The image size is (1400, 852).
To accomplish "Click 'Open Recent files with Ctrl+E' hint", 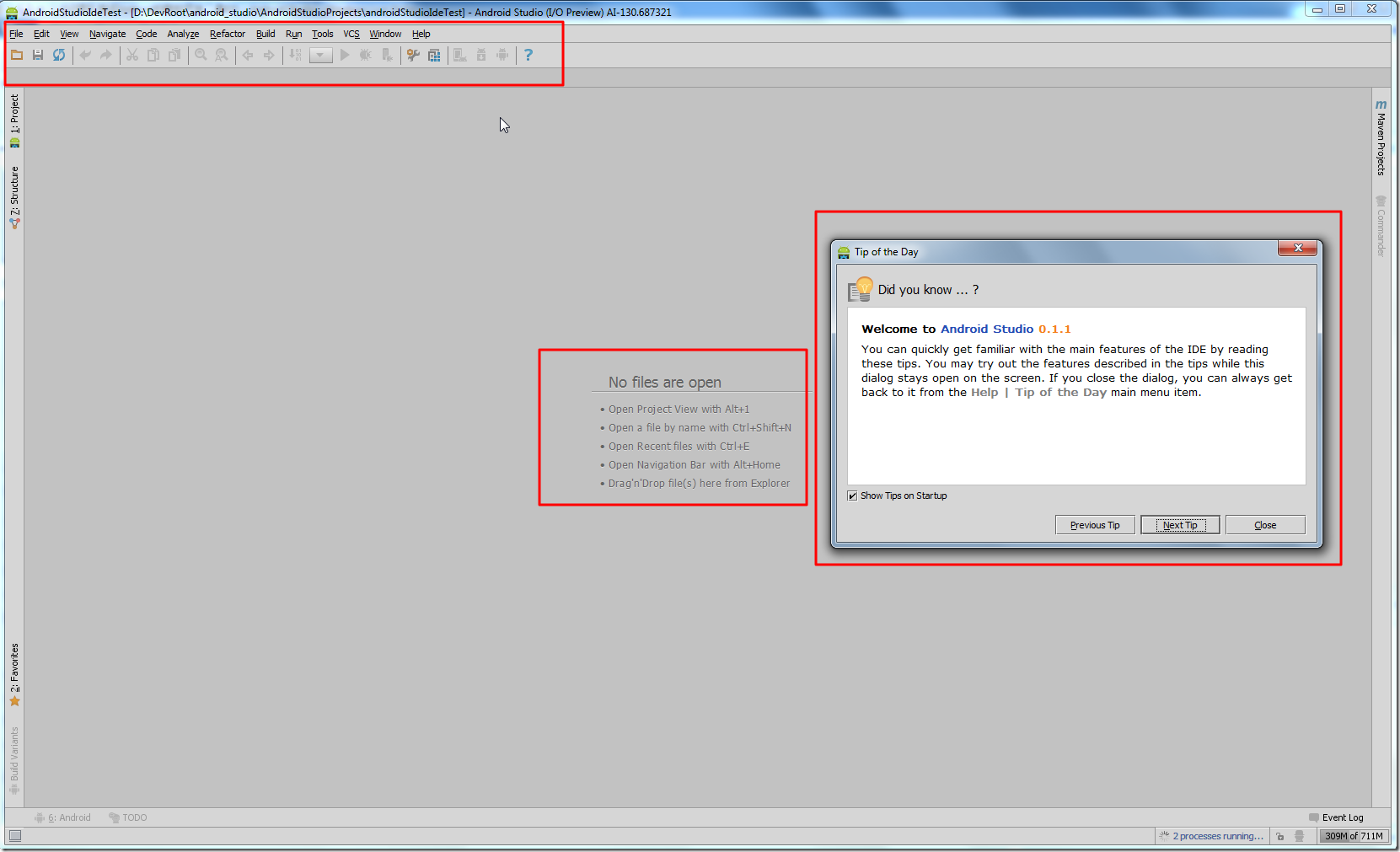I will point(679,447).
